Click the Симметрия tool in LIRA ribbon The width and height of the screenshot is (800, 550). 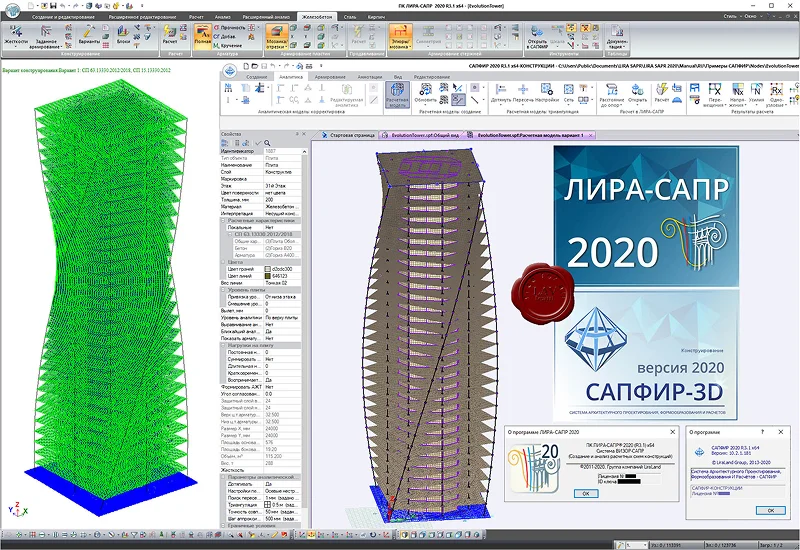pos(428,36)
